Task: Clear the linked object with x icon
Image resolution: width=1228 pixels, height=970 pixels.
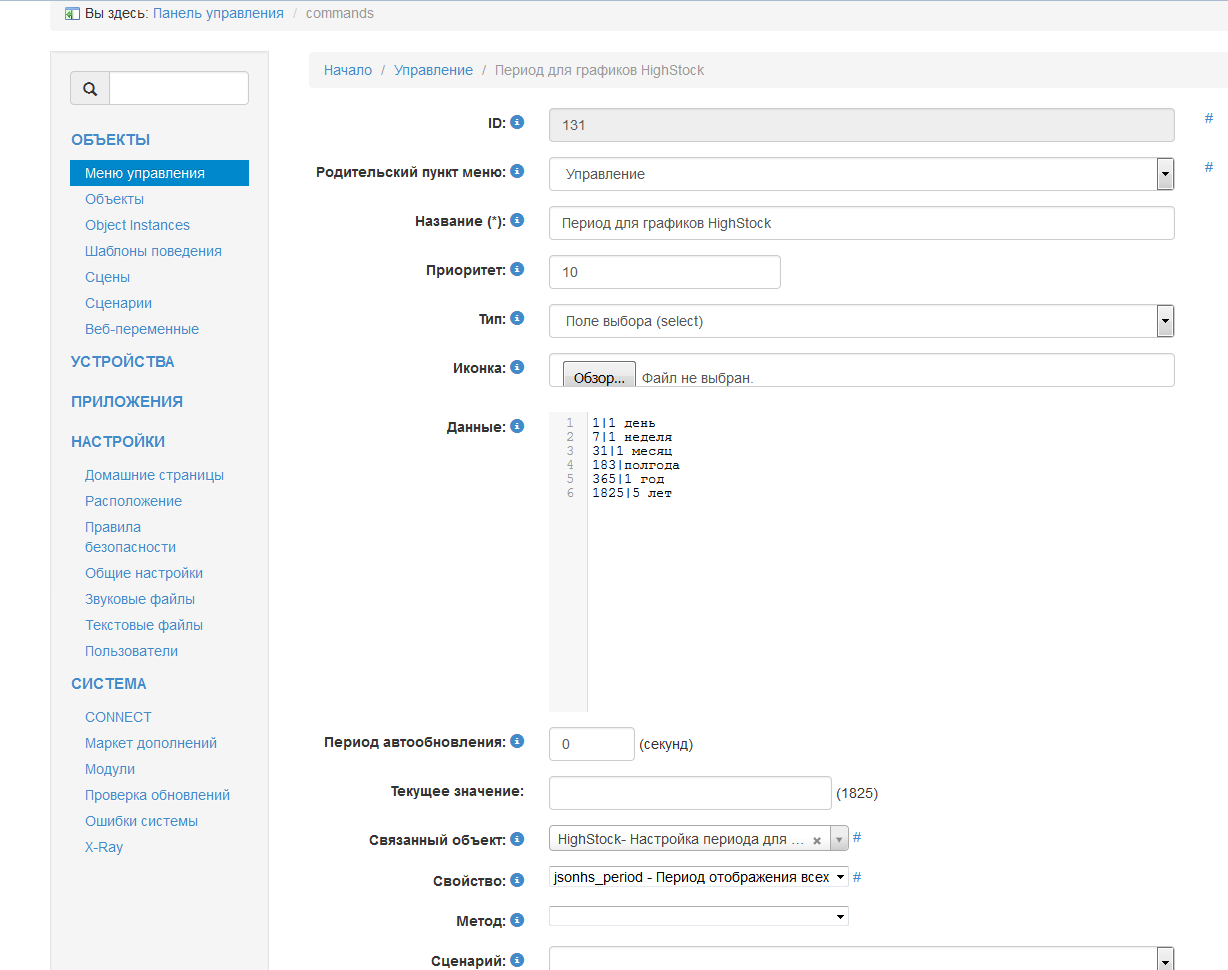Action: pos(817,840)
